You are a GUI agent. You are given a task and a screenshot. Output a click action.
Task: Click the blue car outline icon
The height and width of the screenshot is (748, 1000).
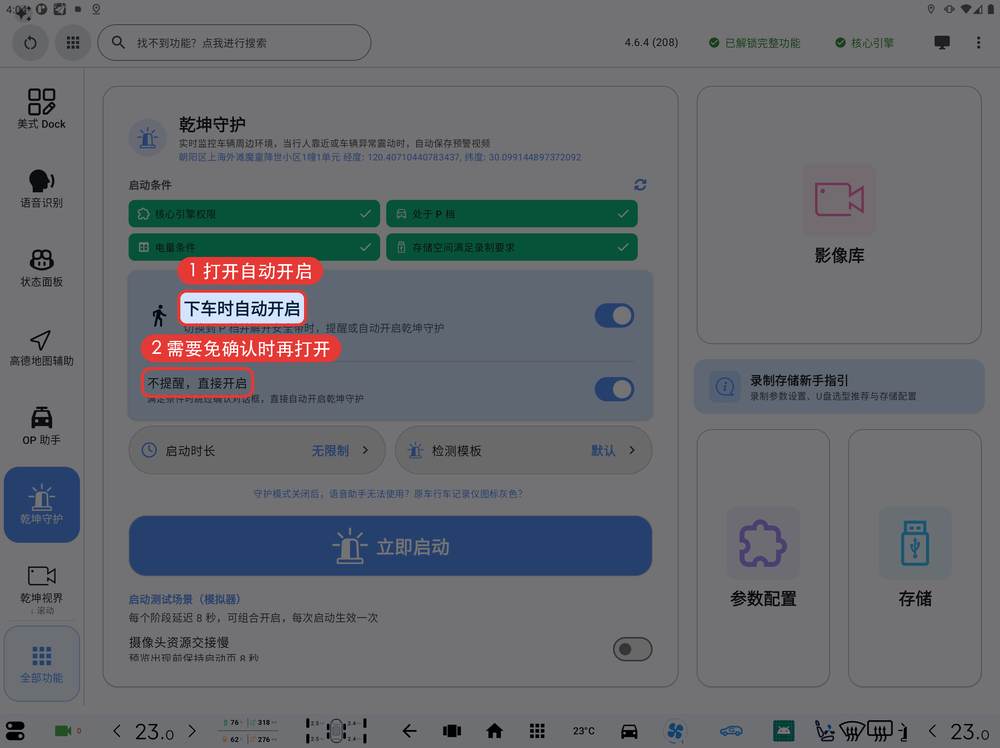[731, 731]
